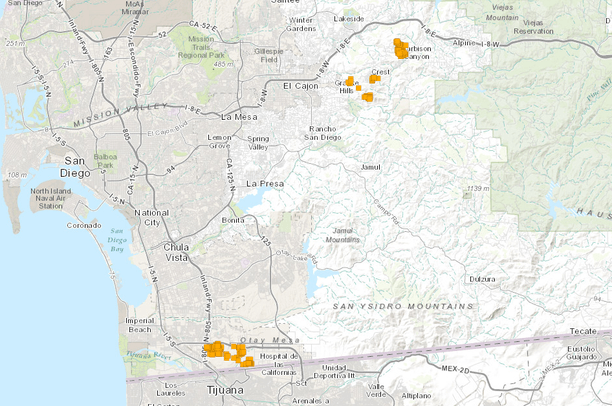612x406 pixels.
Task: Select the Unidad Deportiva label
Action: click(x=334, y=372)
